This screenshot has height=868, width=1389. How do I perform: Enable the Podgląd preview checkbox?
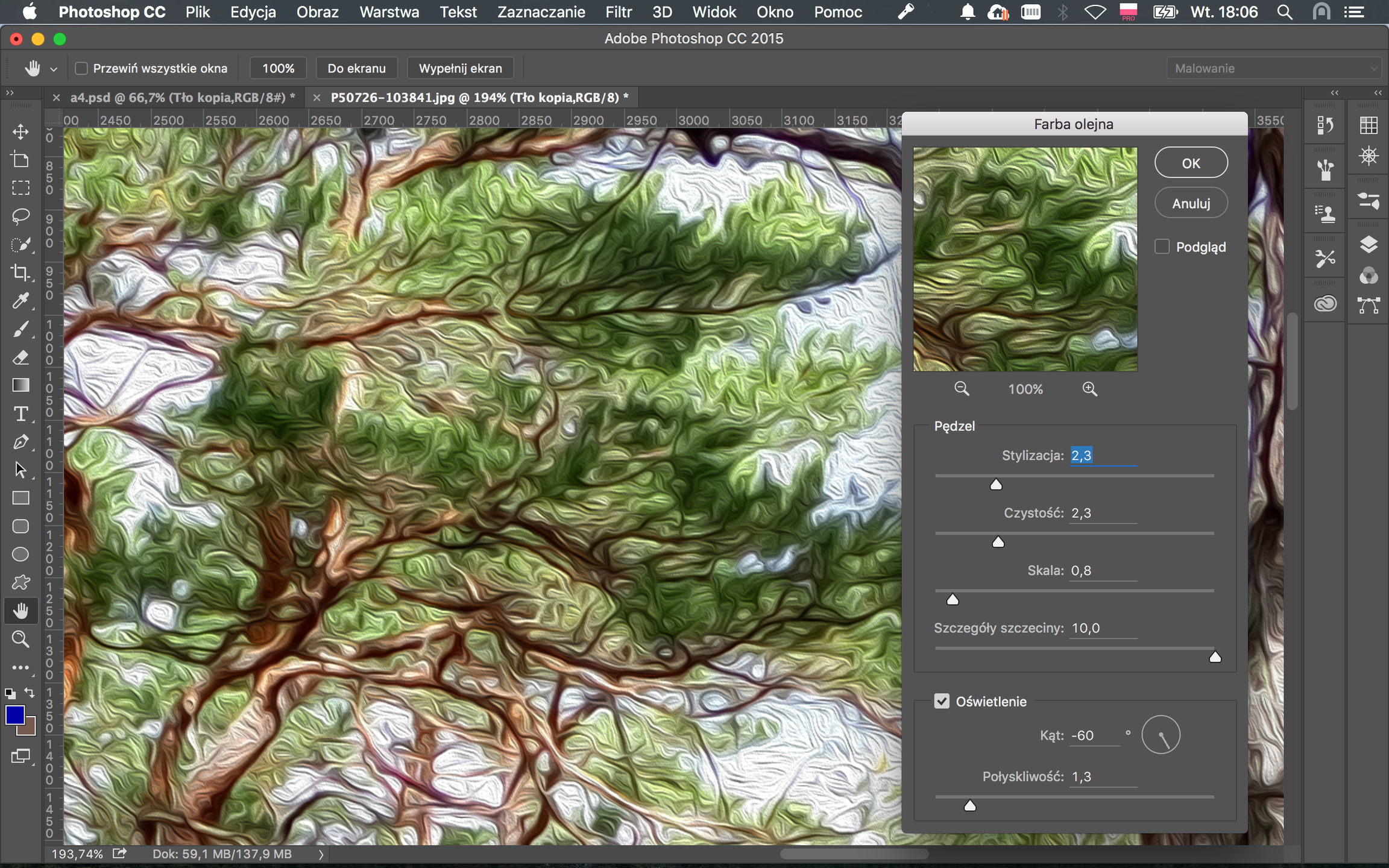pos(1162,247)
